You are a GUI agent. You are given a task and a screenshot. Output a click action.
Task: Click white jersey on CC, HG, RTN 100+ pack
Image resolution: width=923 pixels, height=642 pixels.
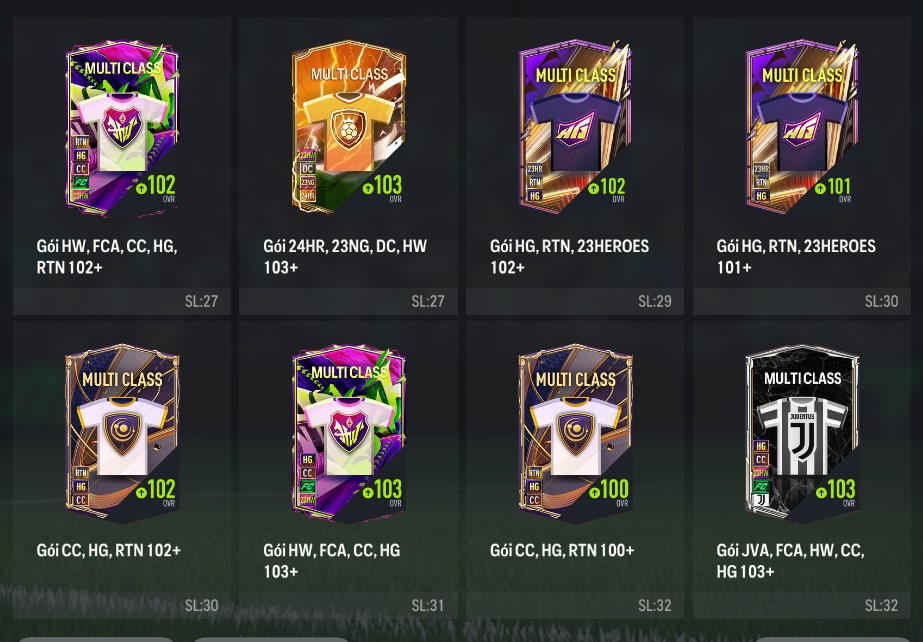point(575,435)
